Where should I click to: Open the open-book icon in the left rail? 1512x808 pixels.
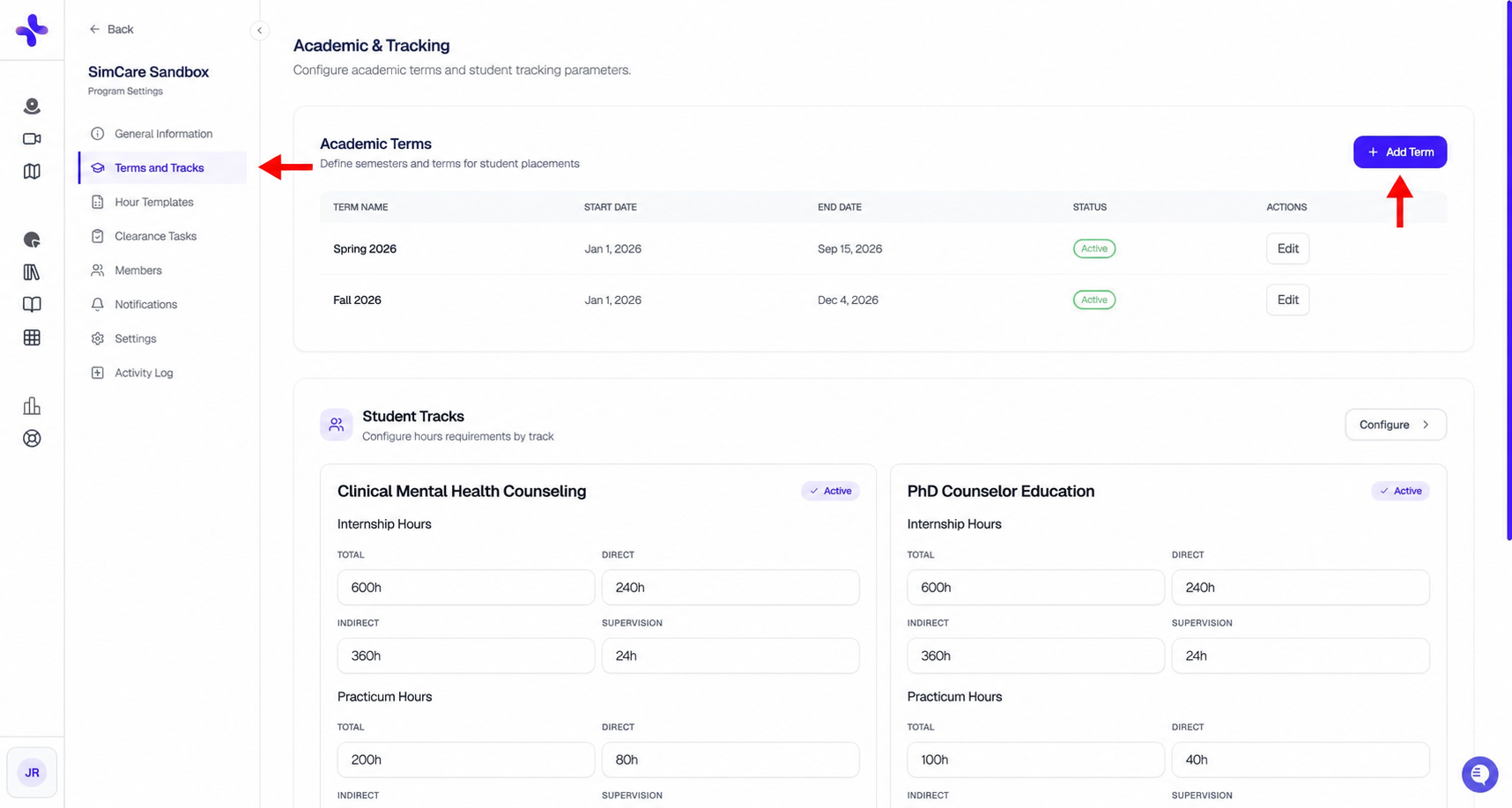32,305
